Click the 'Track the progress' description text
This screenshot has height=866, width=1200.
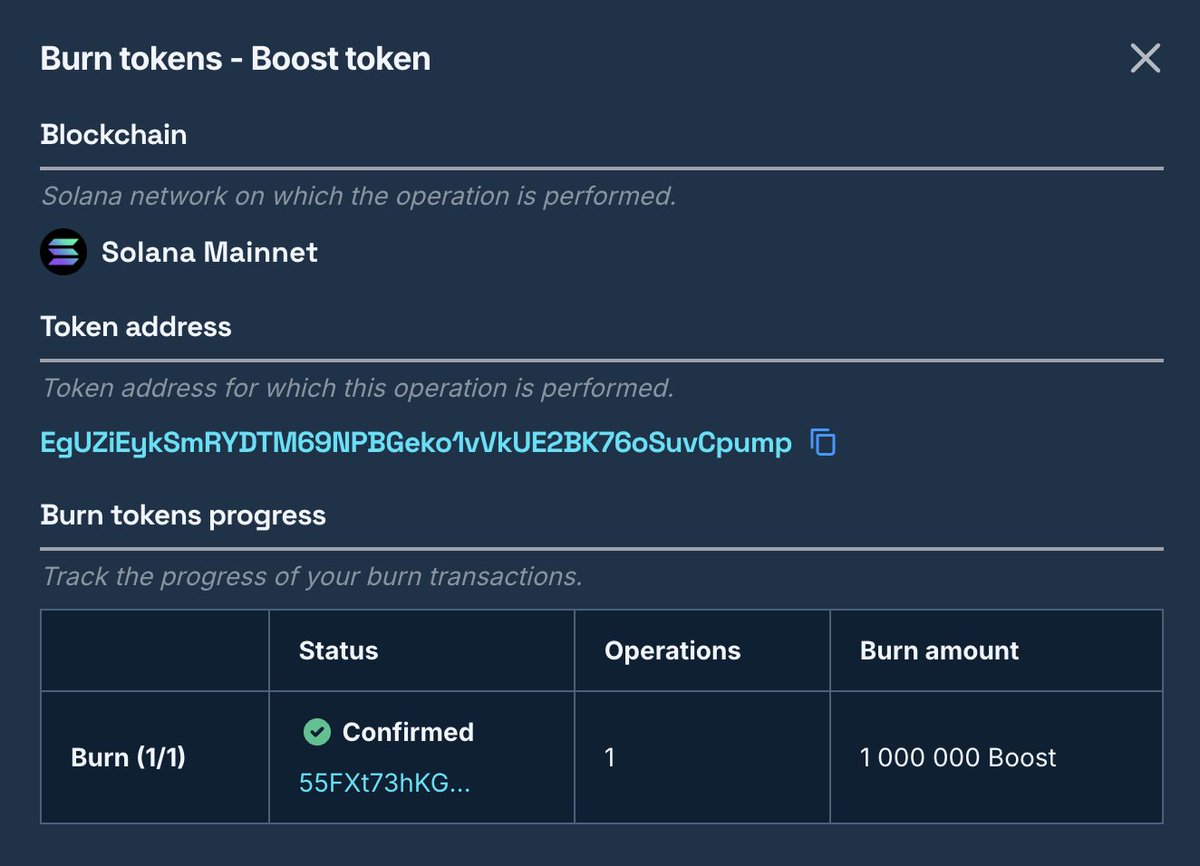[x=312, y=577]
